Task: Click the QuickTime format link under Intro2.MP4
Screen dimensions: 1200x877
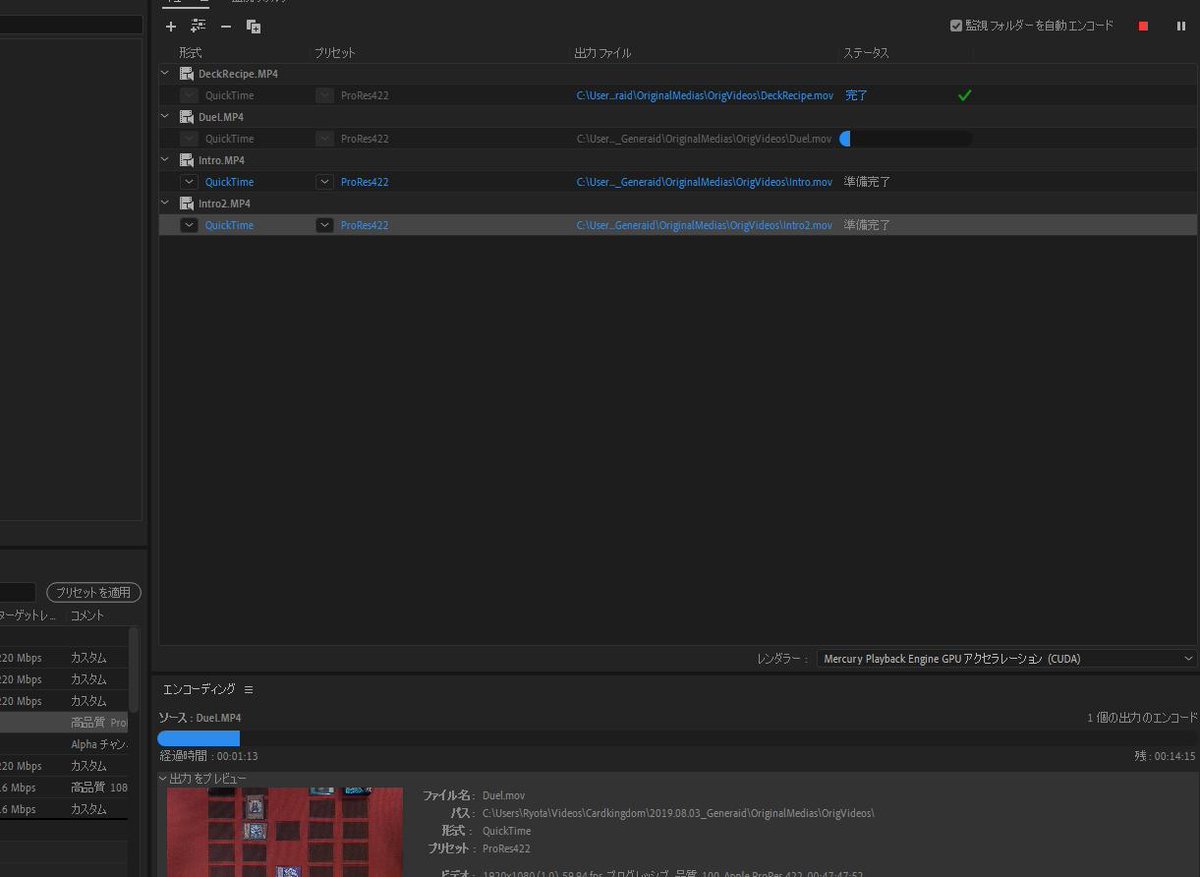Action: pos(229,225)
